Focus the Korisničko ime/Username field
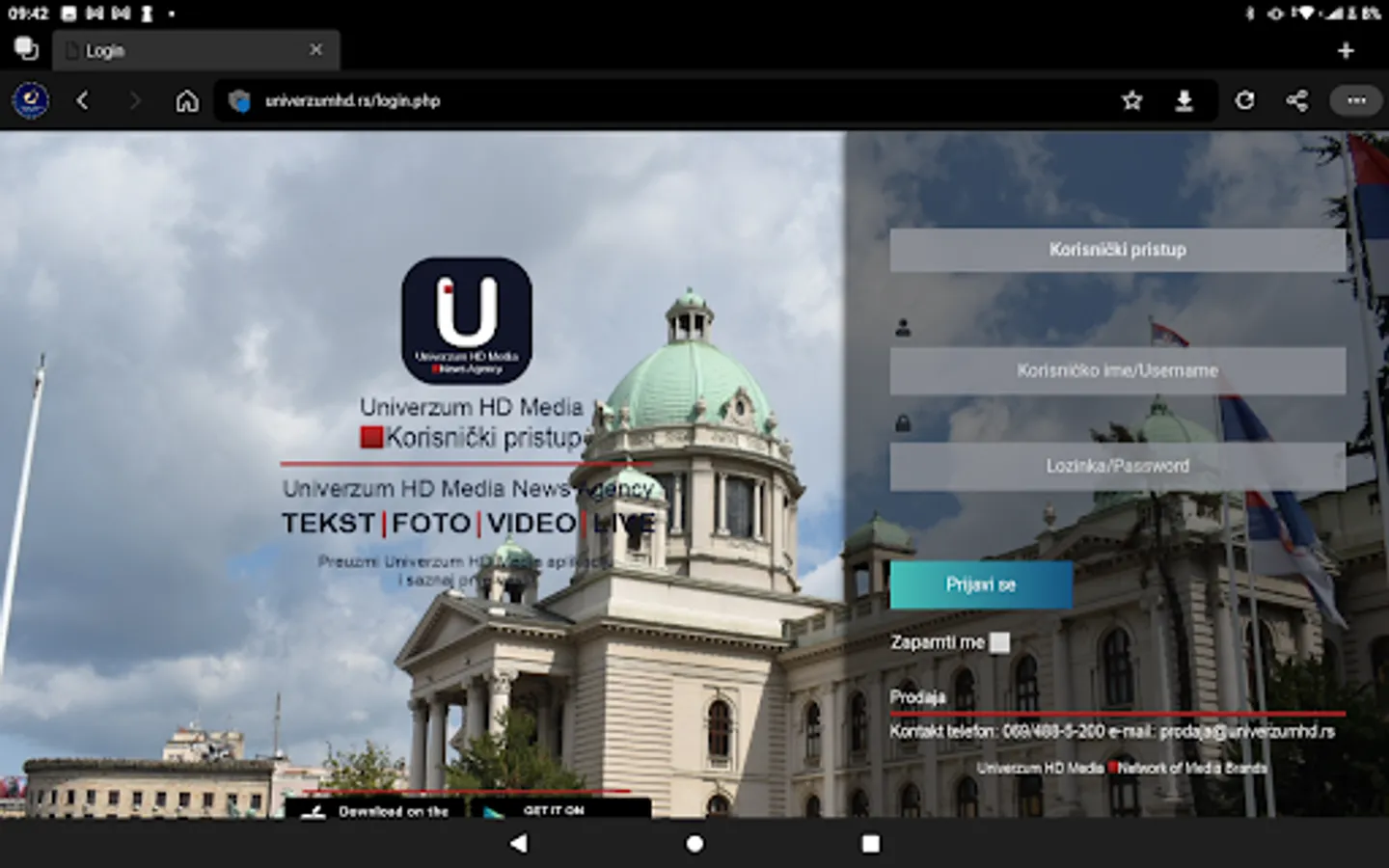Image resolution: width=1389 pixels, height=868 pixels. tap(1117, 370)
